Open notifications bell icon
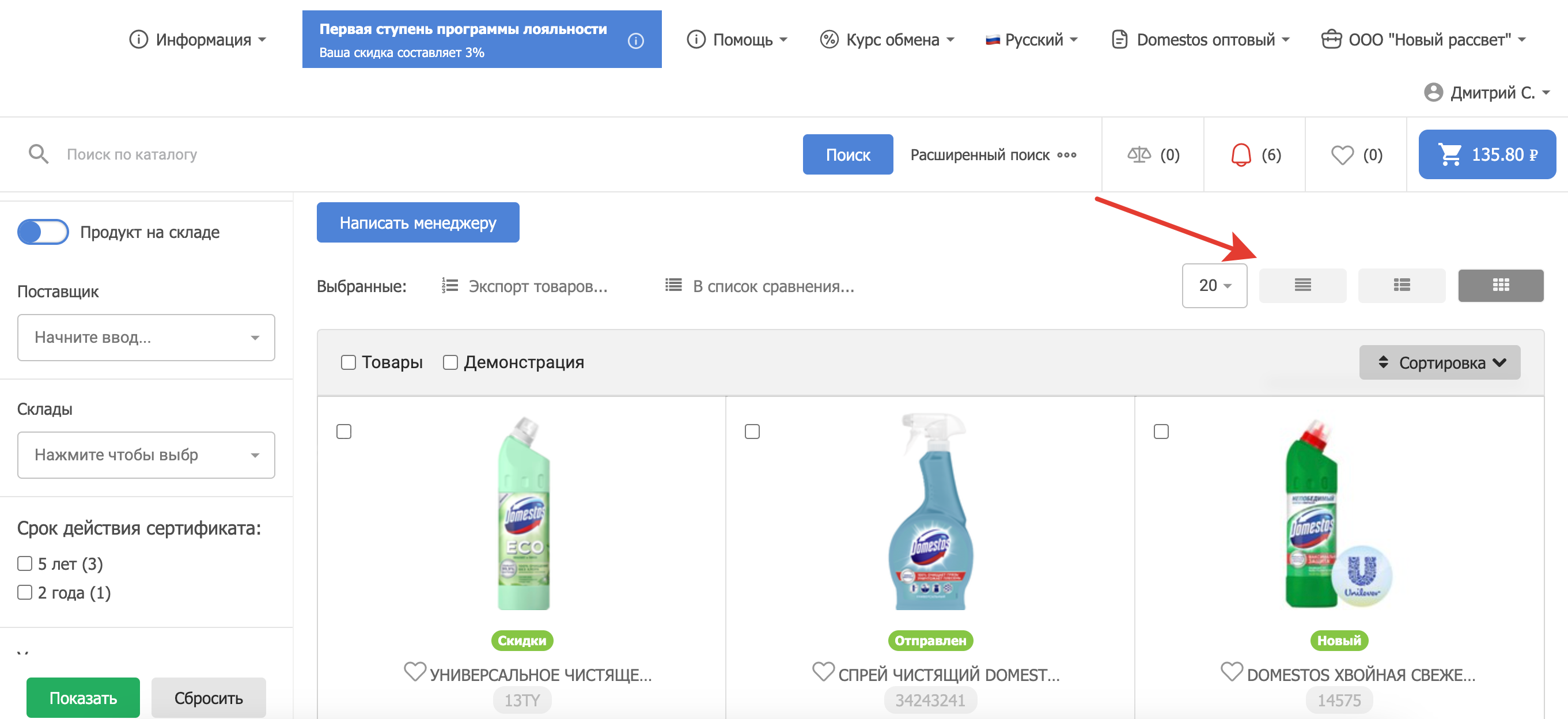The image size is (1568, 719). point(1241,154)
